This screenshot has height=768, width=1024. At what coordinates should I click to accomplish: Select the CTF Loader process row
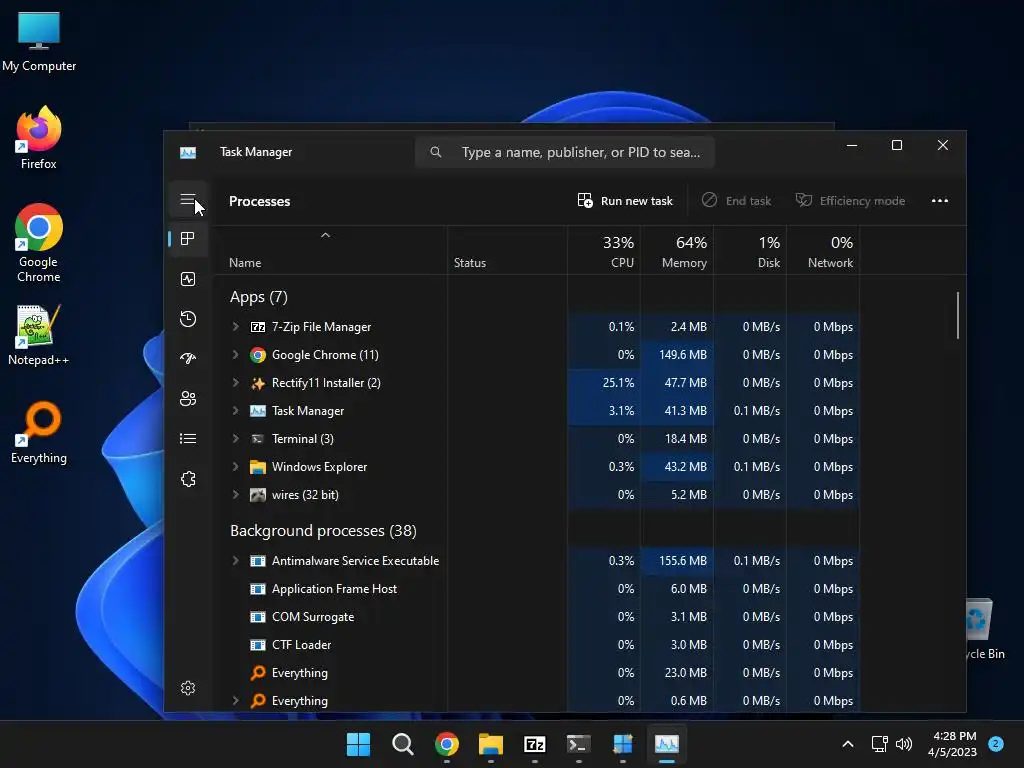537,645
